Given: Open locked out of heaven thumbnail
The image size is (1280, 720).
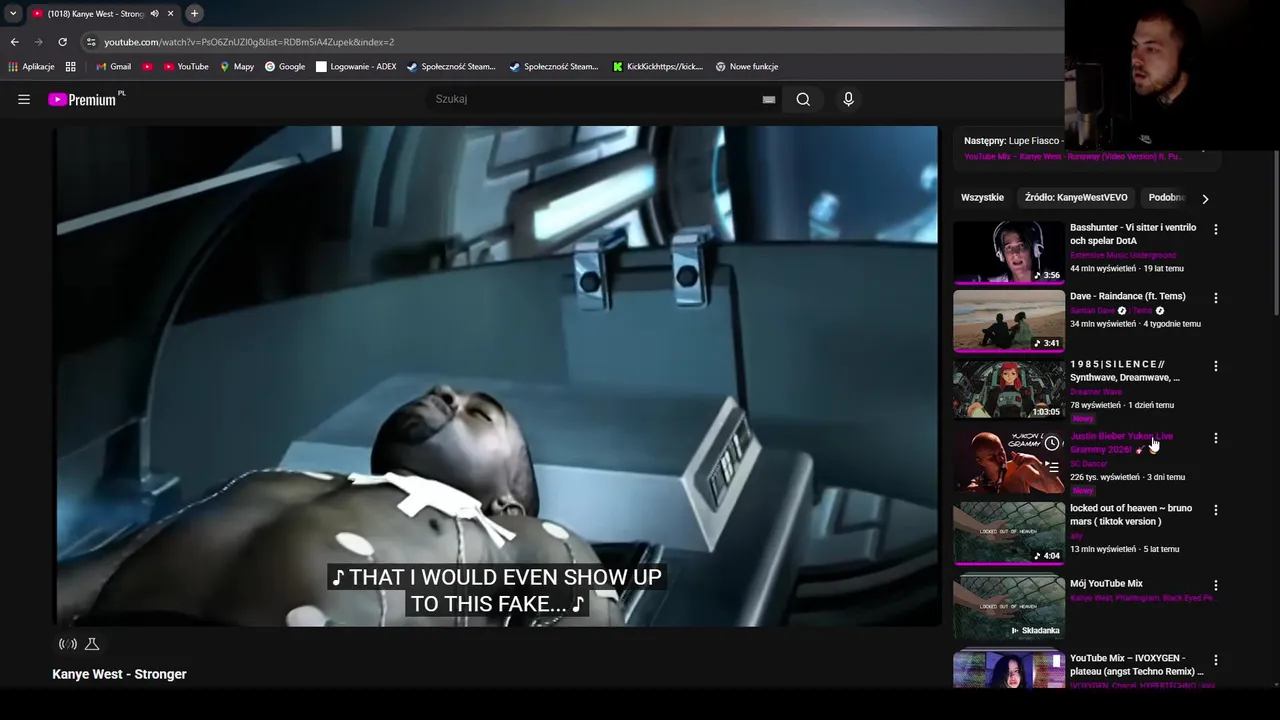Looking at the screenshot, I should tap(1009, 533).
